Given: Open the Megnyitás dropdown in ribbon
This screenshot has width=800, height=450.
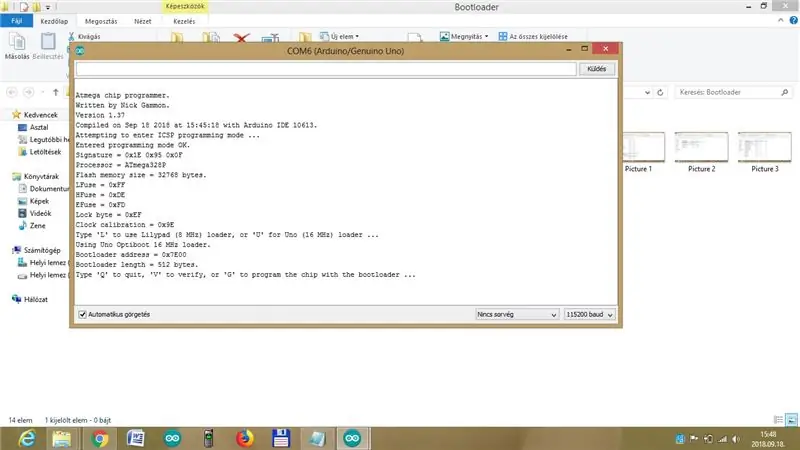Looking at the screenshot, I should click(464, 36).
